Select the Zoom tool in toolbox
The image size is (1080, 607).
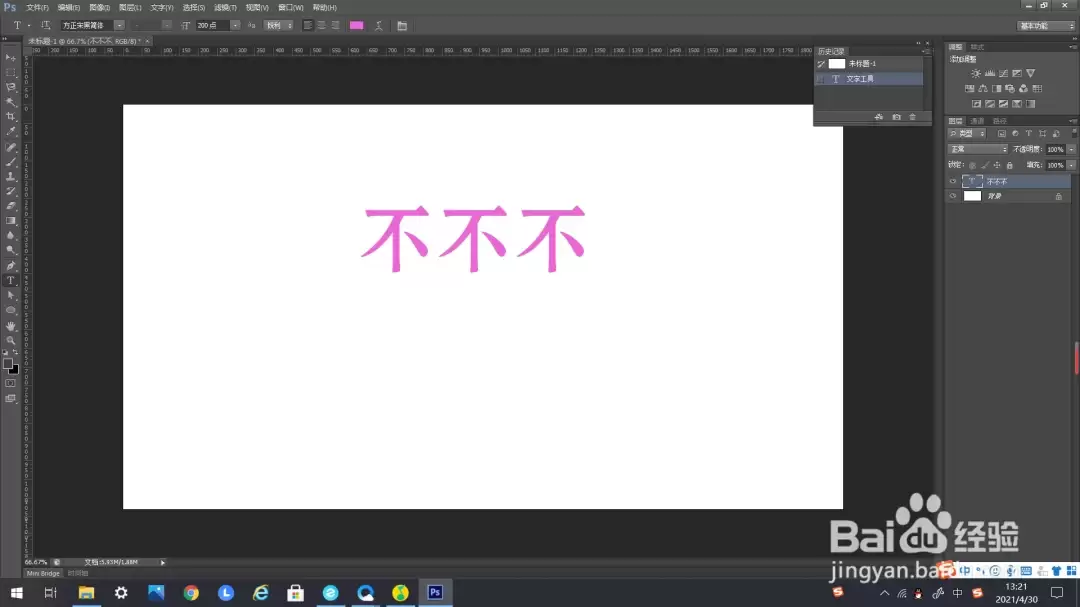(x=11, y=340)
